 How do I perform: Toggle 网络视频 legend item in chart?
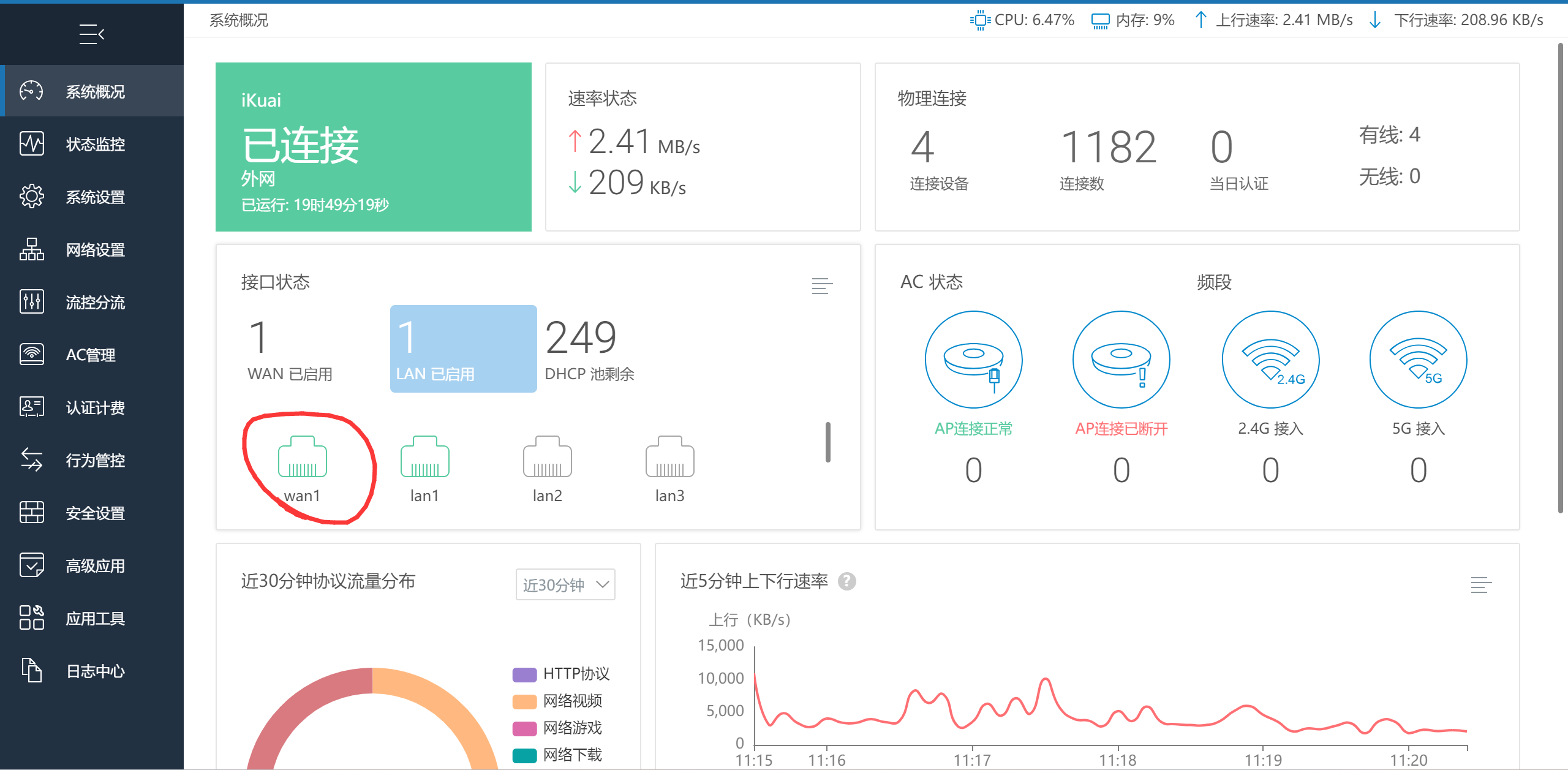pos(557,701)
